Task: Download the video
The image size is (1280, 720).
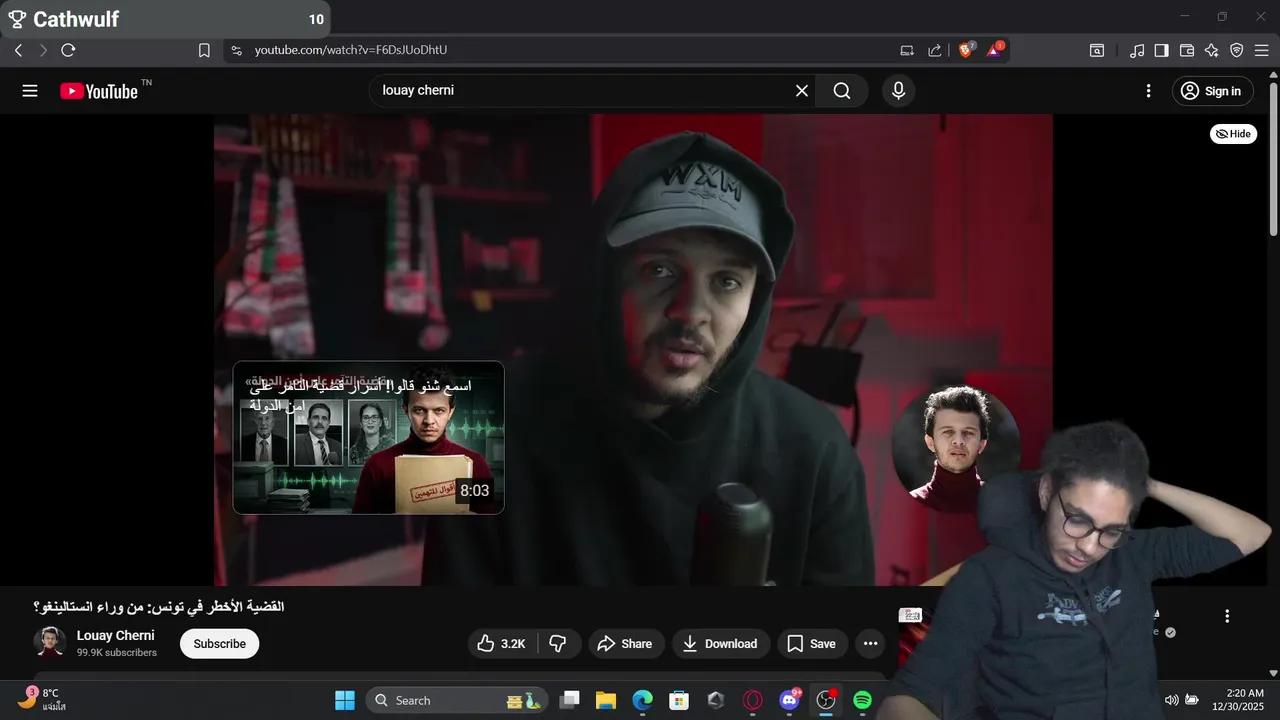Action: [x=721, y=644]
